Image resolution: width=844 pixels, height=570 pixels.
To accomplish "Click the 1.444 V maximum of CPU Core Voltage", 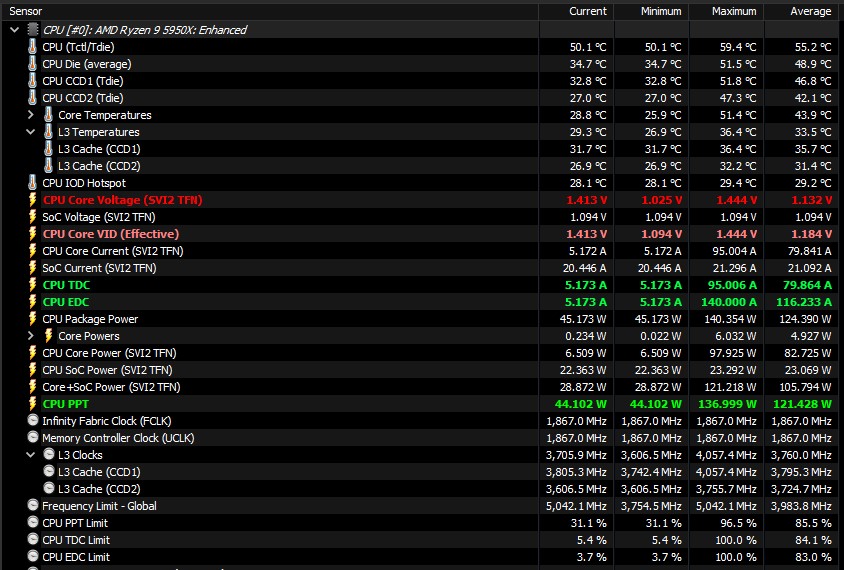I will [x=736, y=200].
